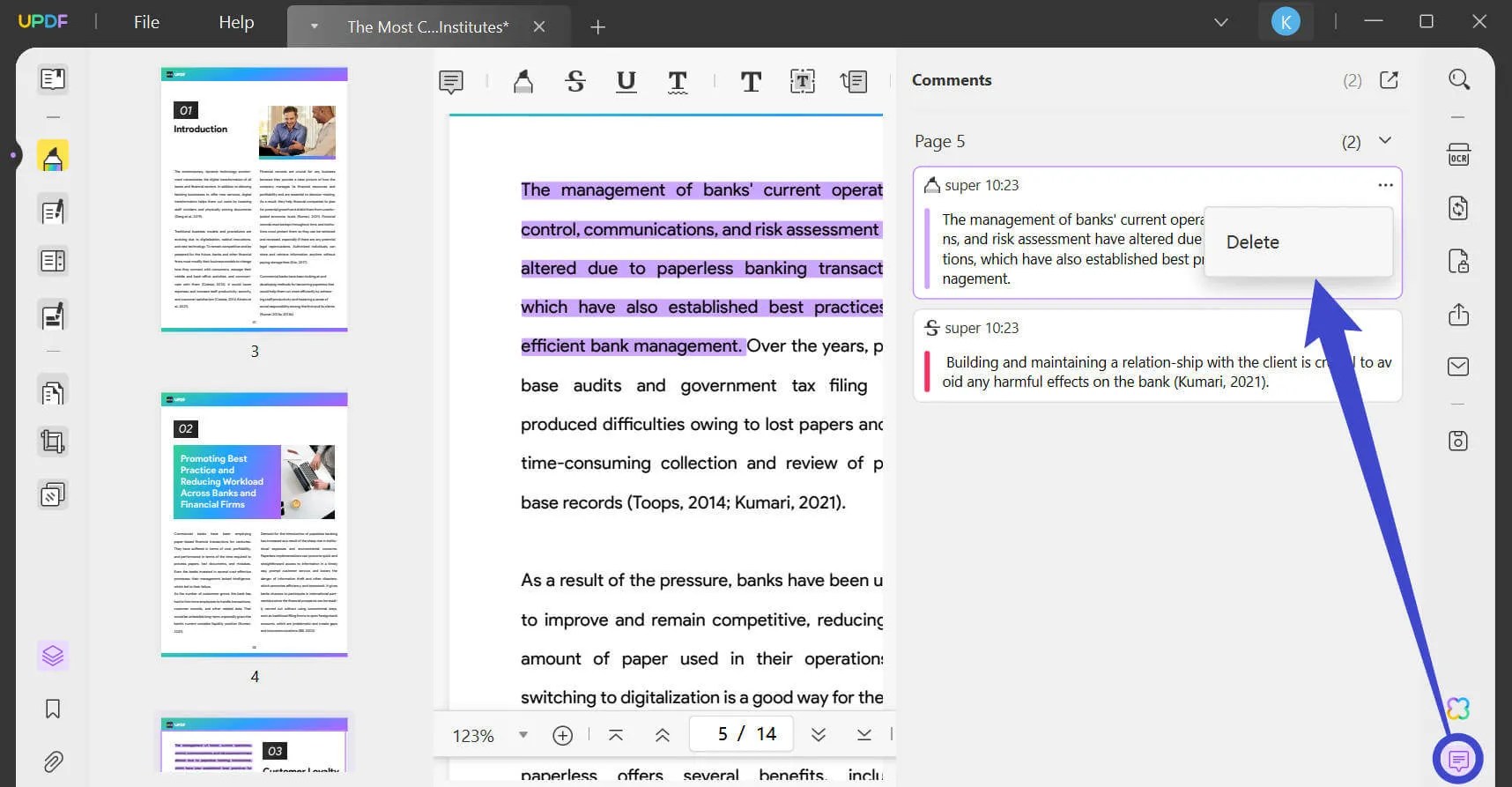Open the Reader mode icon in left sidebar
The height and width of the screenshot is (787, 1512).
click(x=53, y=78)
